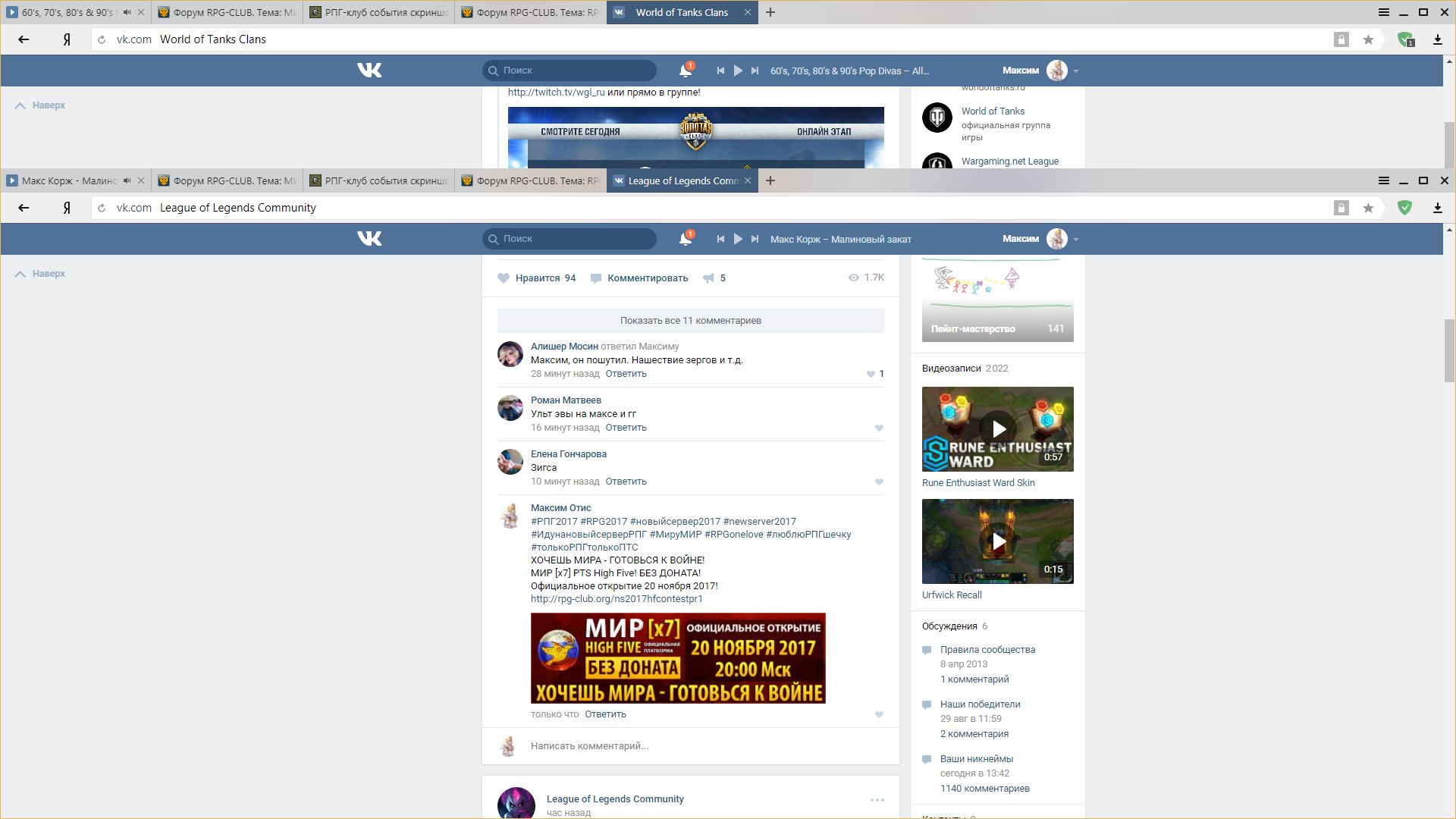1456x819 pixels.
Task: Reply to Елена Гончарова's comment
Action: click(626, 482)
